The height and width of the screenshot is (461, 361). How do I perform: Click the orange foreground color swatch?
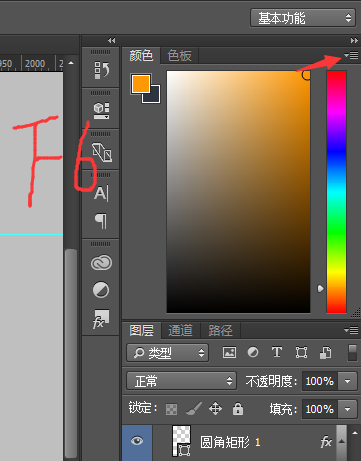141,84
